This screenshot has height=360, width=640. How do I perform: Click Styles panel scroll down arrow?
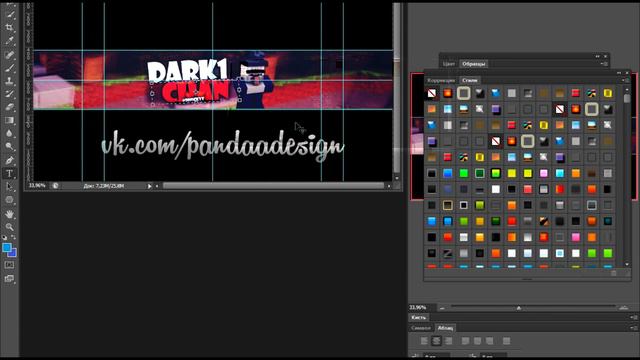[x=627, y=264]
